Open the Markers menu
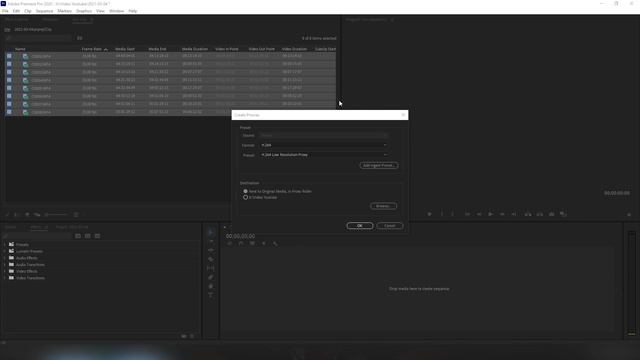640x360 pixels. (x=64, y=11)
